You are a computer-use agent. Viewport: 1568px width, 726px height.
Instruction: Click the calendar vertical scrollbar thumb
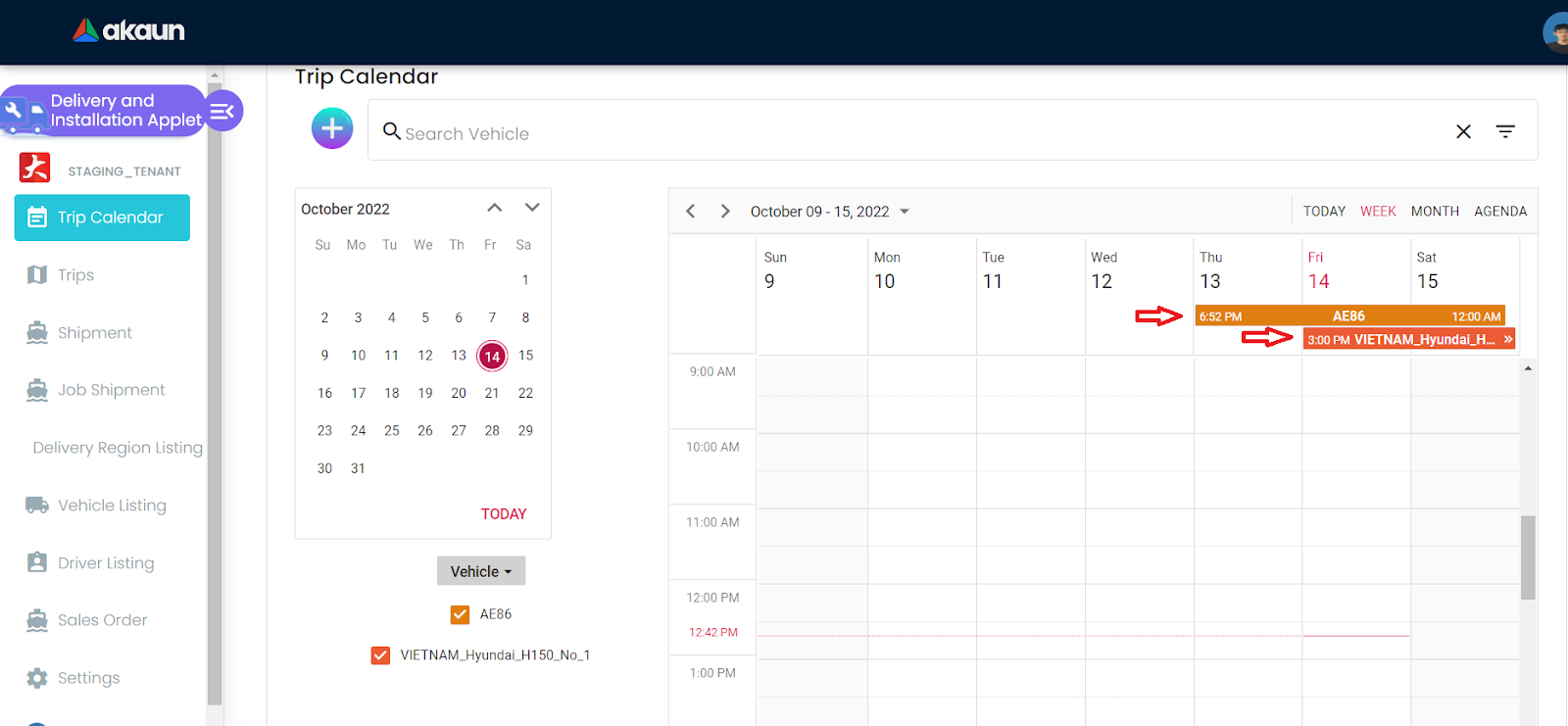click(1528, 557)
